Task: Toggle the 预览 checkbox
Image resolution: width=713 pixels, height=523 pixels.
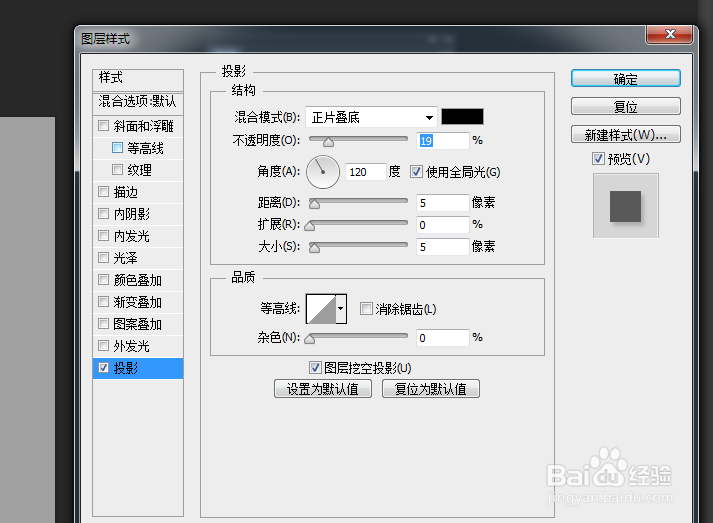Action: click(x=598, y=158)
